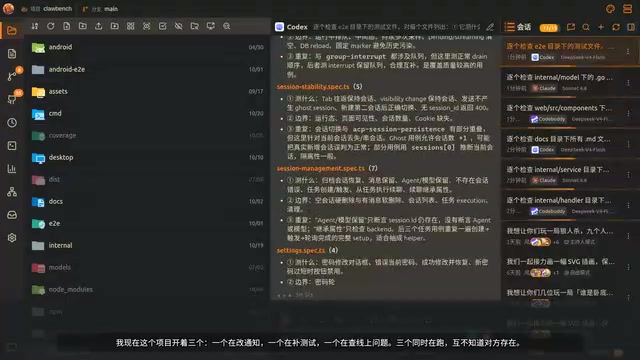Refresh conversations sync icon
The image size is (640, 360).
click(x=616, y=27)
